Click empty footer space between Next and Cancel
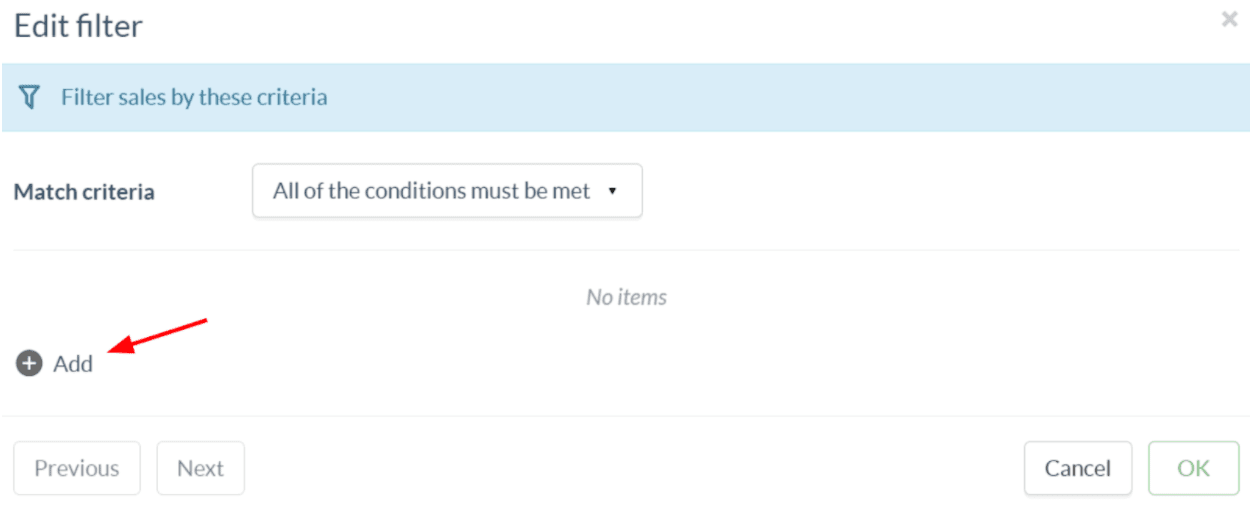 point(630,468)
